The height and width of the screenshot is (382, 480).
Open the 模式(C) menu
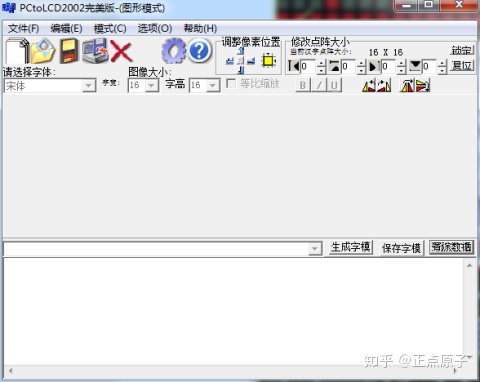click(x=110, y=29)
